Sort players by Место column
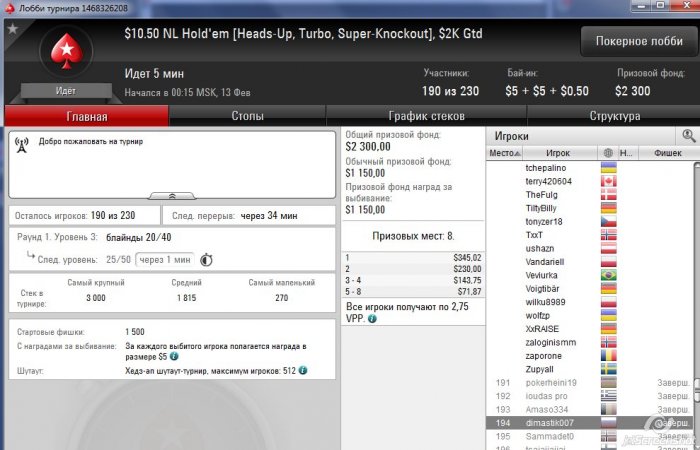Screen dimensions: 700x450 504,153
